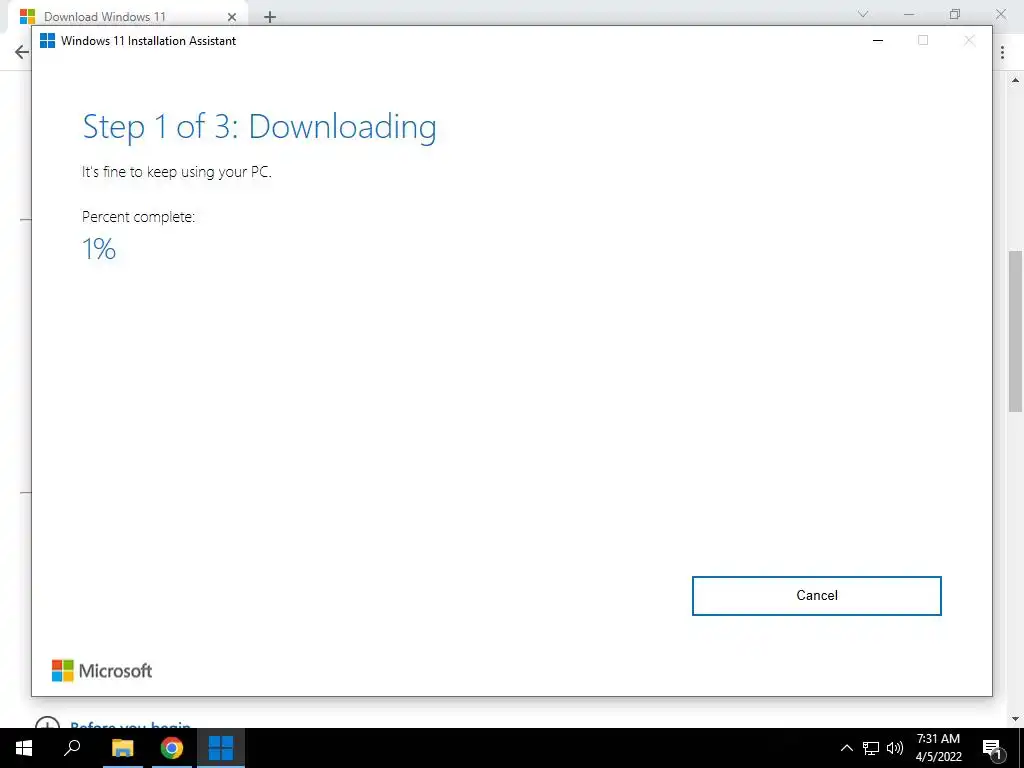Cancel the Windows 11 download
The height and width of the screenshot is (768, 1024).
[x=816, y=596]
